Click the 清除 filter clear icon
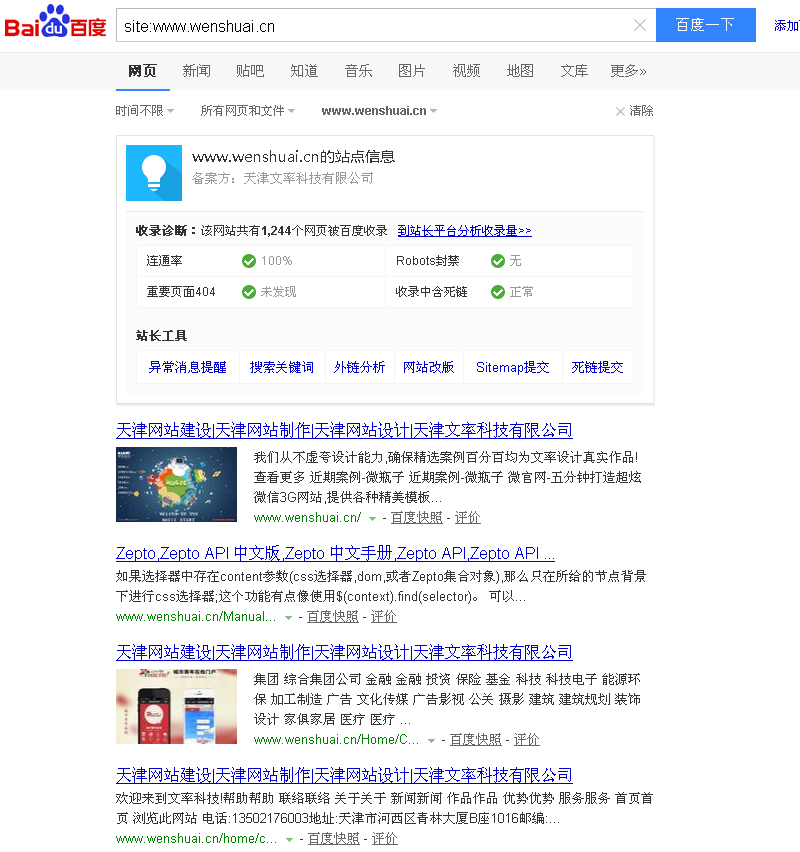The height and width of the screenshot is (852, 800). (620, 111)
